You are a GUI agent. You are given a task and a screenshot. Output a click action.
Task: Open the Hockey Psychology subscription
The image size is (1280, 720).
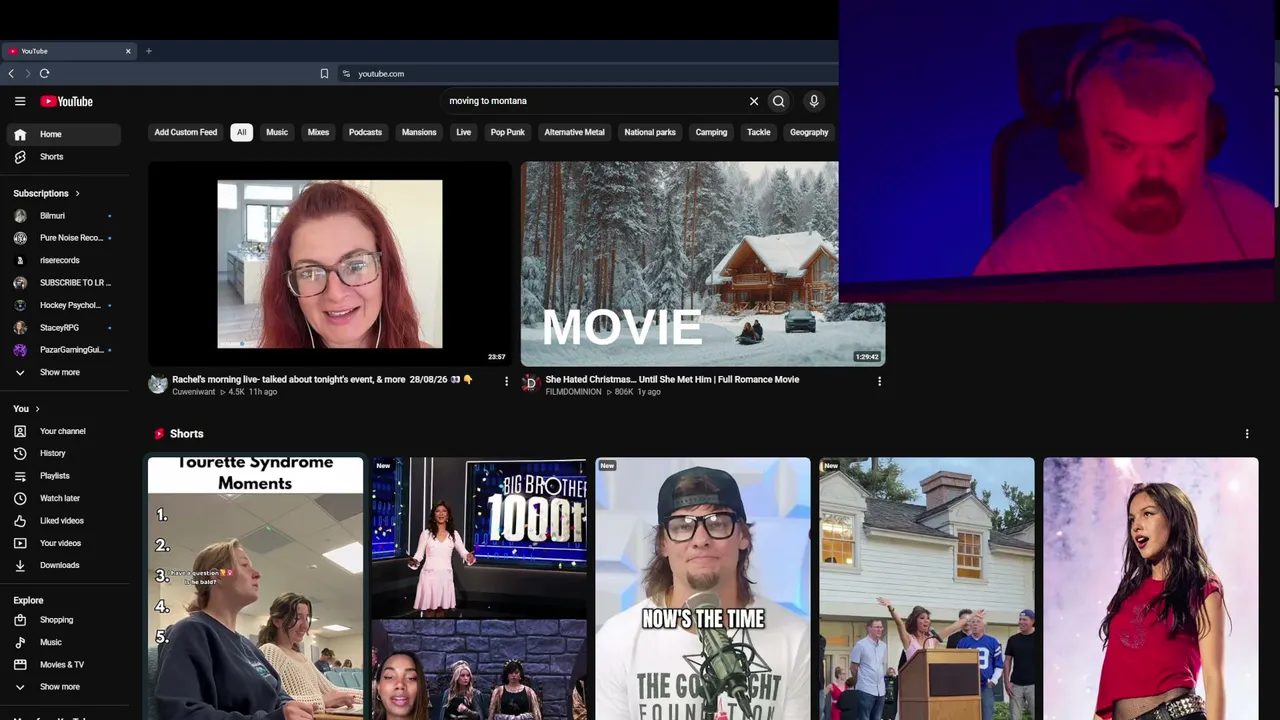click(64, 305)
